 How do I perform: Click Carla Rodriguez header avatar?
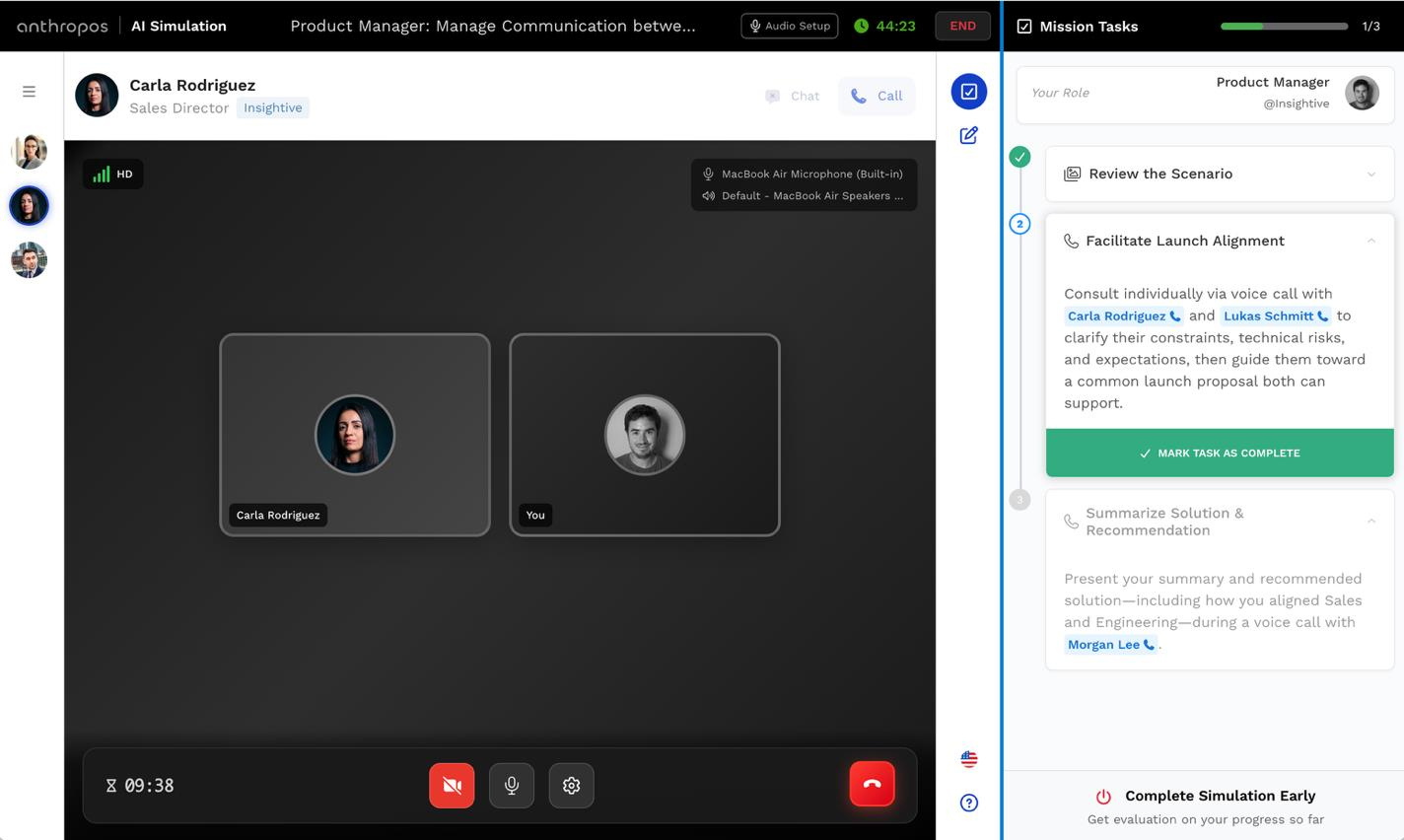pyautogui.click(x=97, y=96)
